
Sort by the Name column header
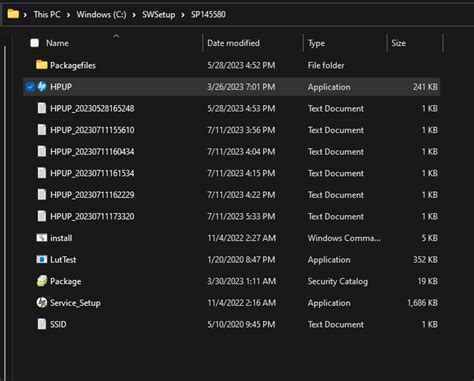pyautogui.click(x=57, y=43)
